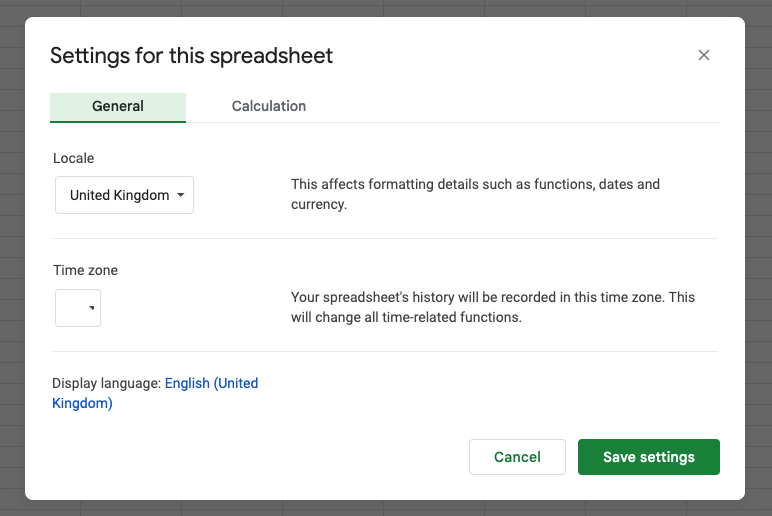
Task: Click the Time zone section label
Action: (x=85, y=270)
